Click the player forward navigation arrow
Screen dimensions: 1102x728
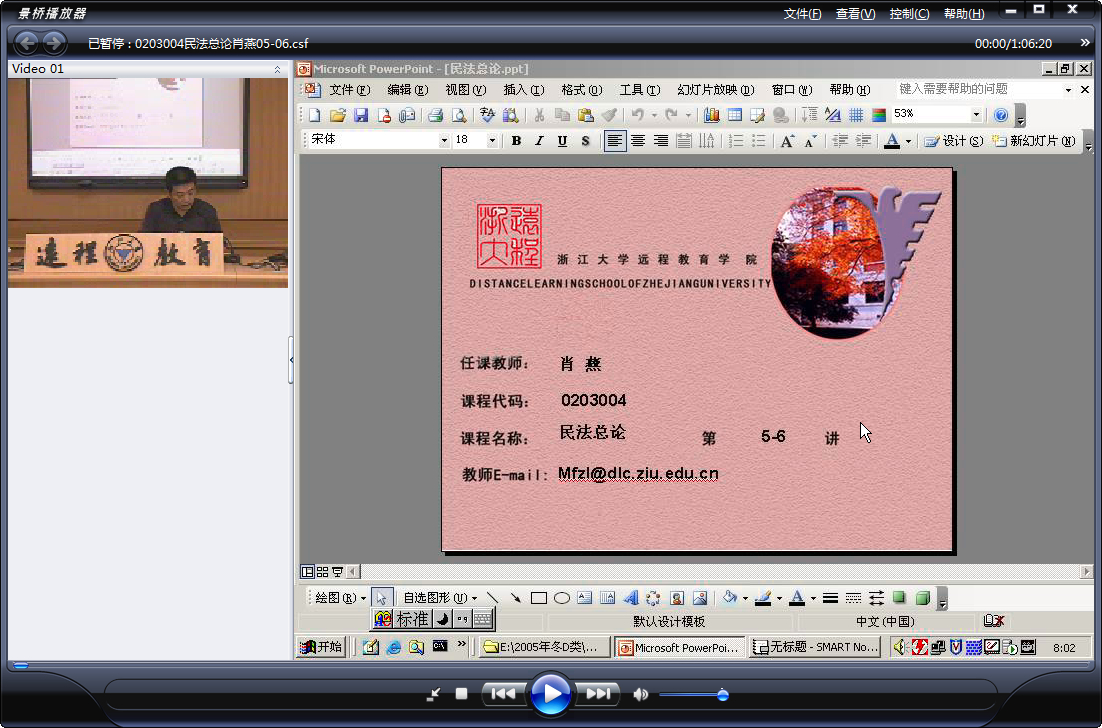pos(54,43)
